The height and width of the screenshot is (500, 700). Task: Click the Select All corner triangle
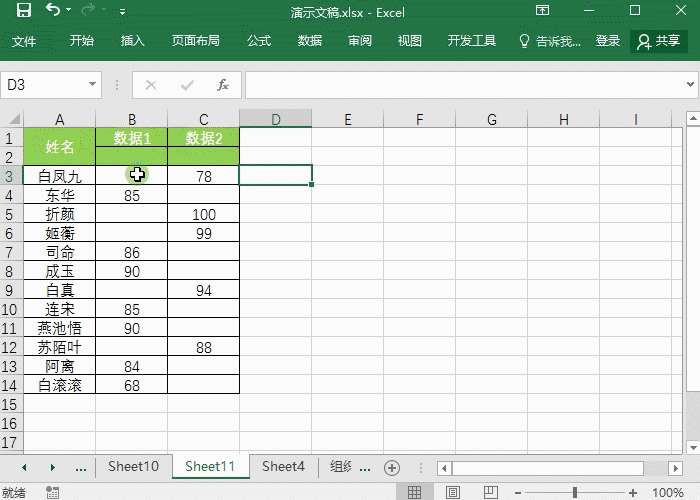coord(14,119)
